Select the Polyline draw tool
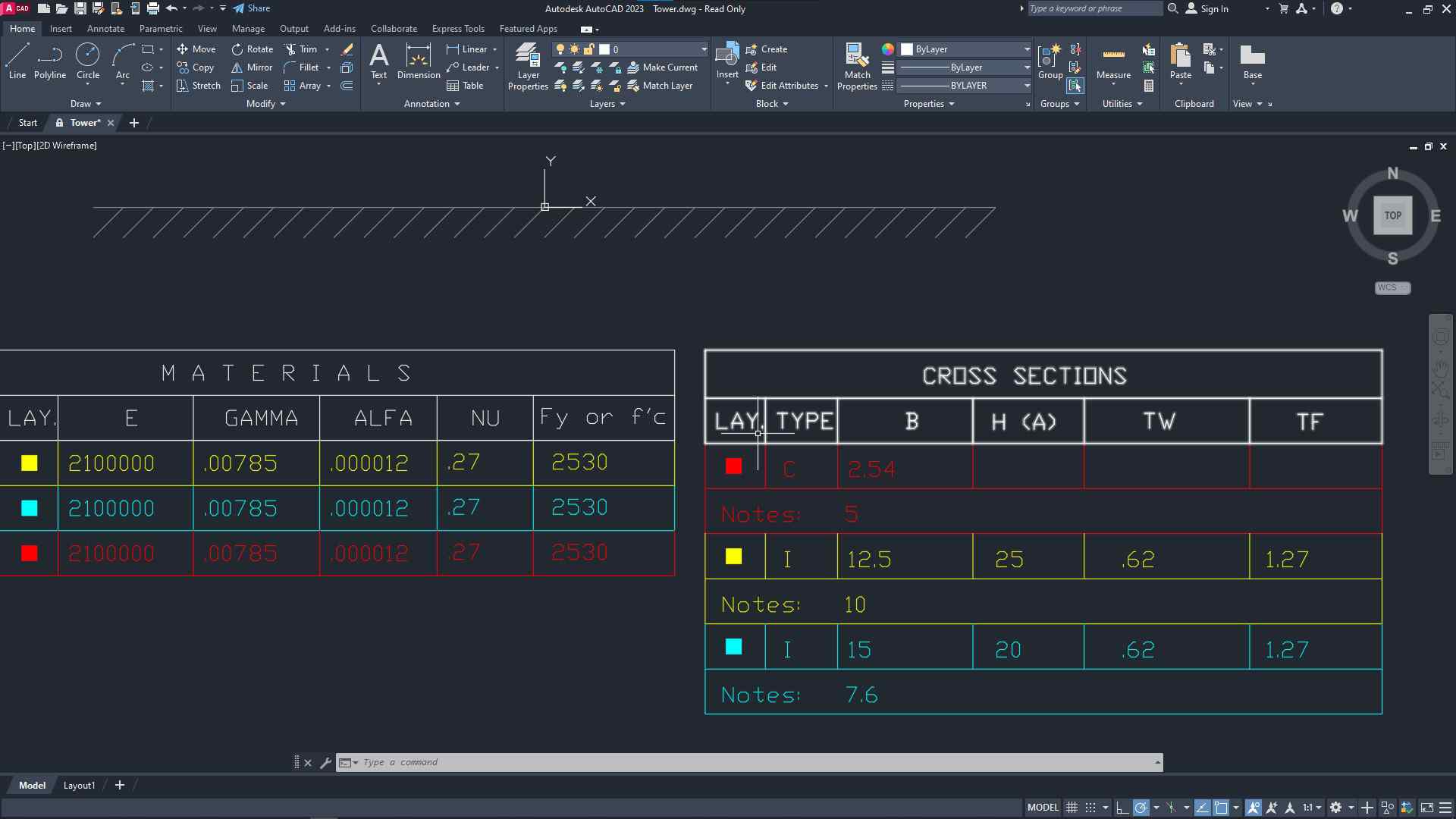Screen dimensions: 1456x819 pyautogui.click(x=50, y=61)
